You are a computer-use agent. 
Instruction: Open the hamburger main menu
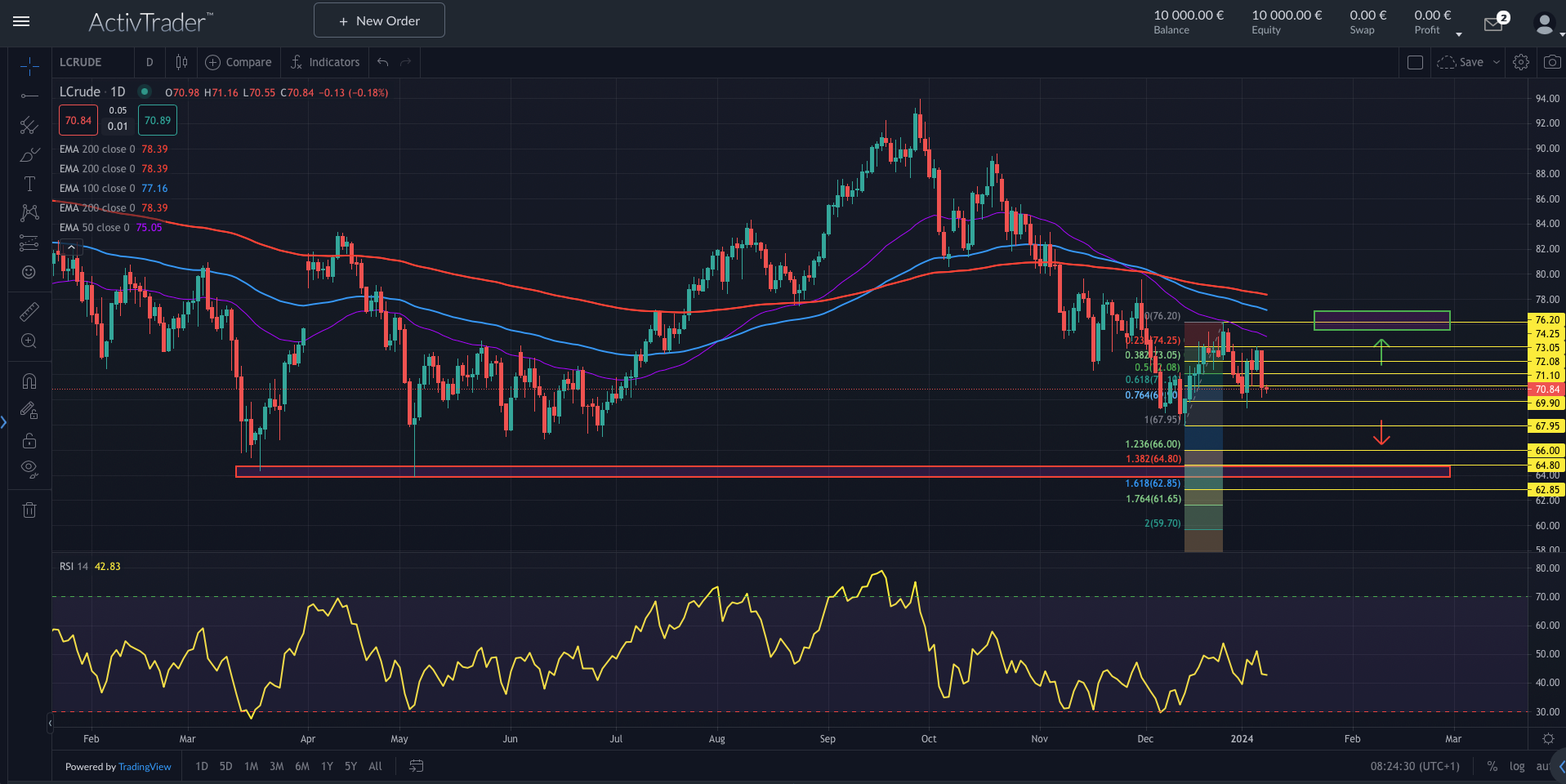(22, 21)
